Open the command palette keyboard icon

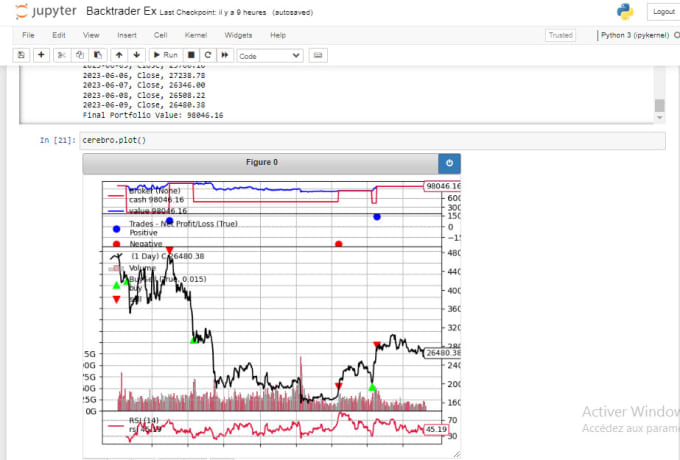click(318, 55)
